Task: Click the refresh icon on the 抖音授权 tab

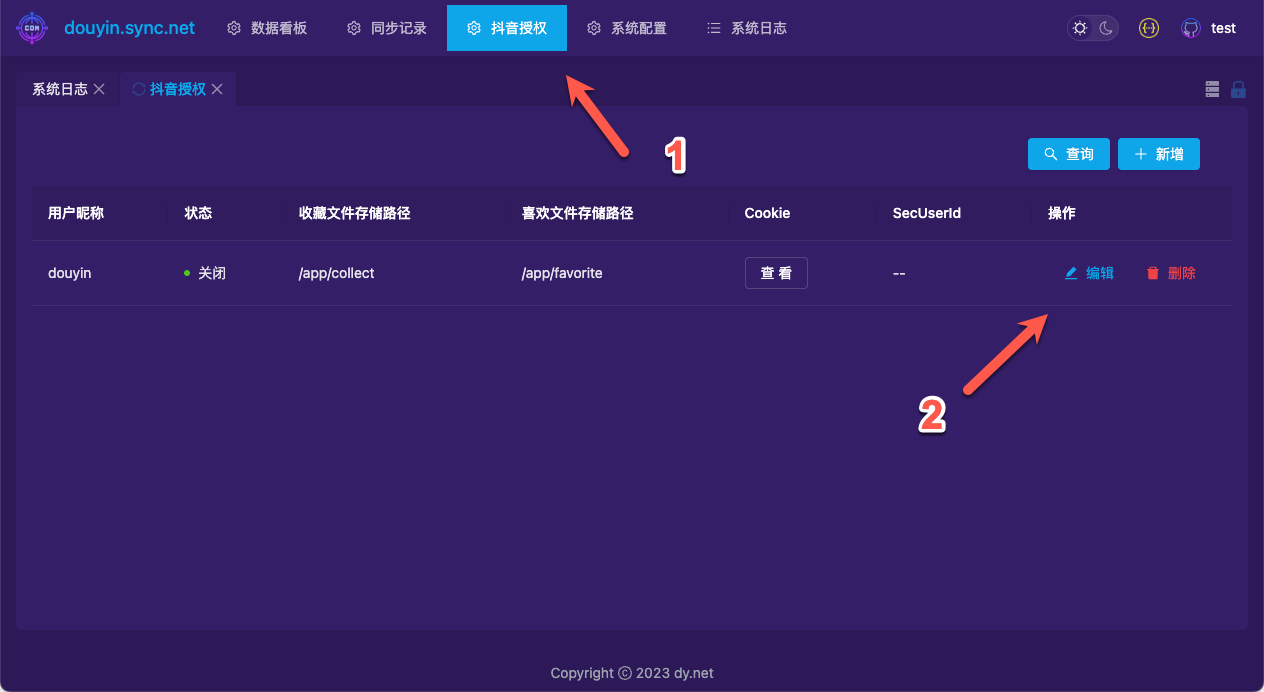Action: pyautogui.click(x=137, y=88)
